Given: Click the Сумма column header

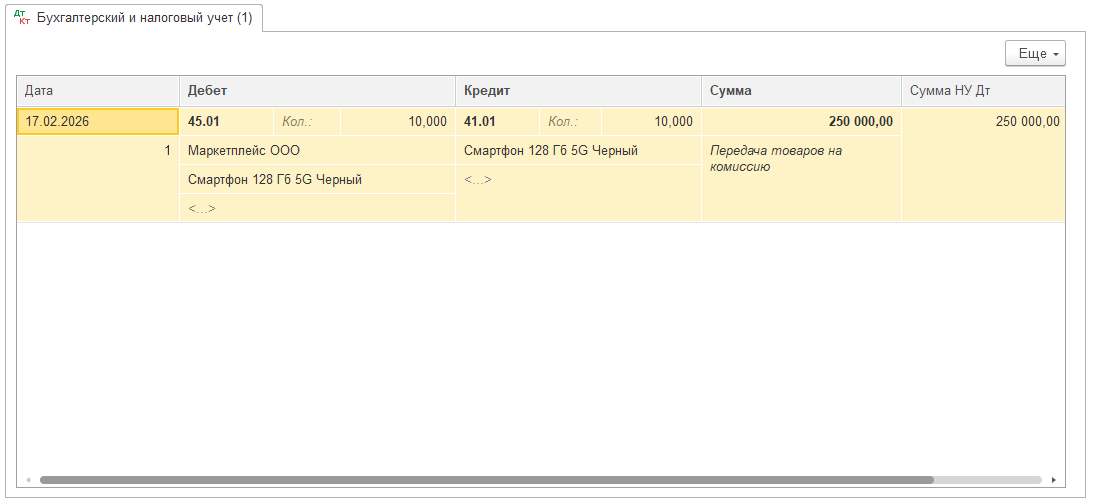Looking at the screenshot, I should pos(802,91).
